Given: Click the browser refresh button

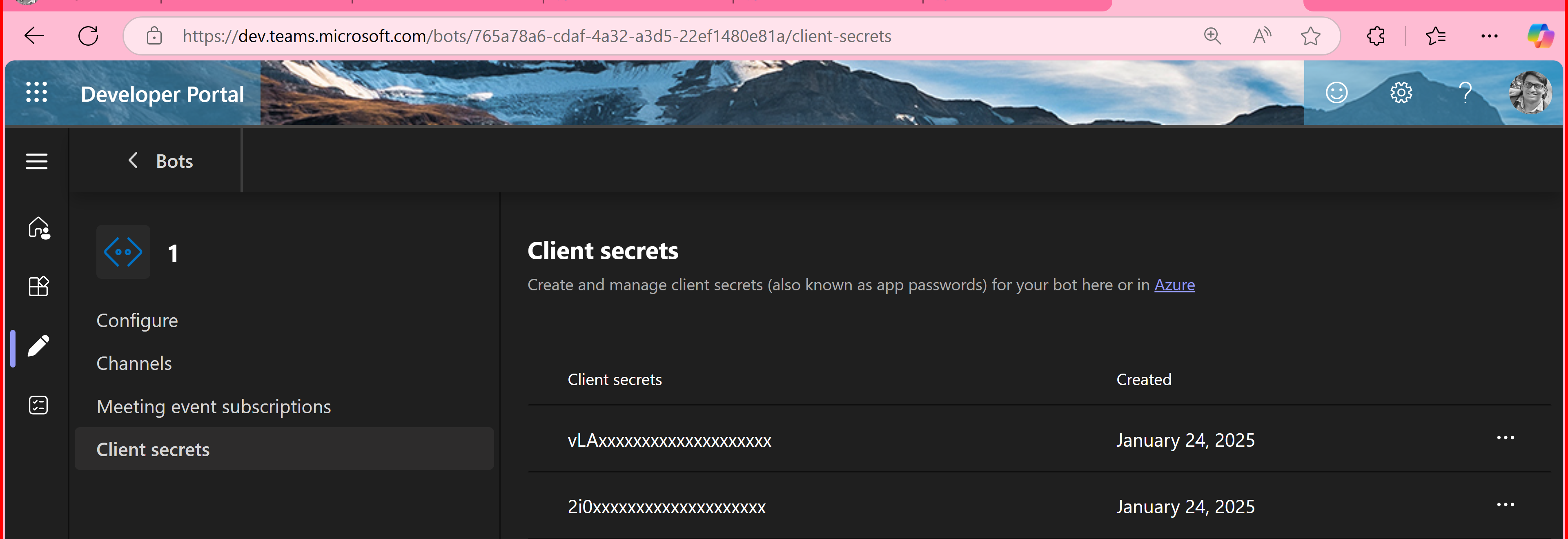Looking at the screenshot, I should coord(88,36).
